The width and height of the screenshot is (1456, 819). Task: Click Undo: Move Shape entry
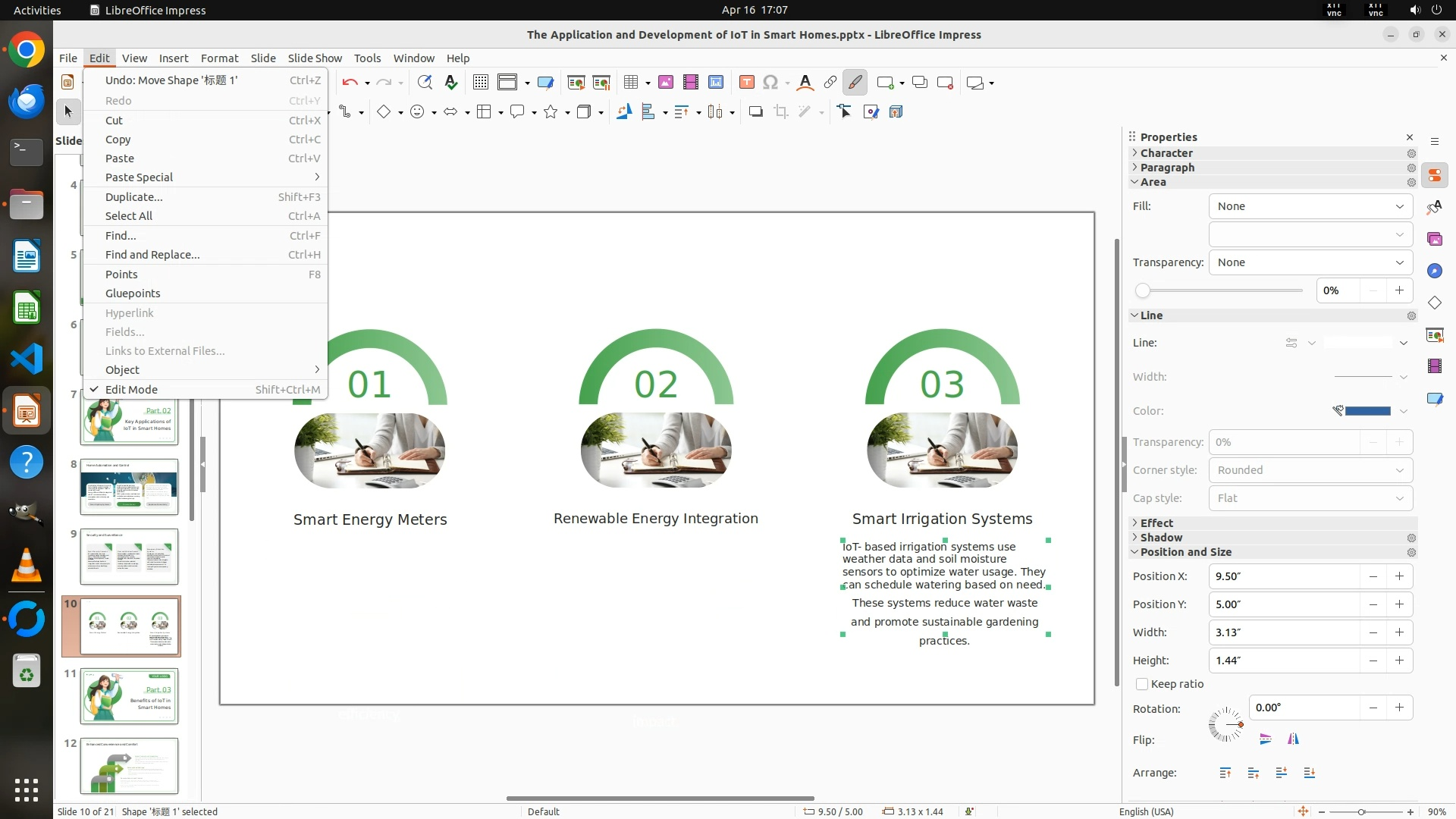(x=171, y=80)
